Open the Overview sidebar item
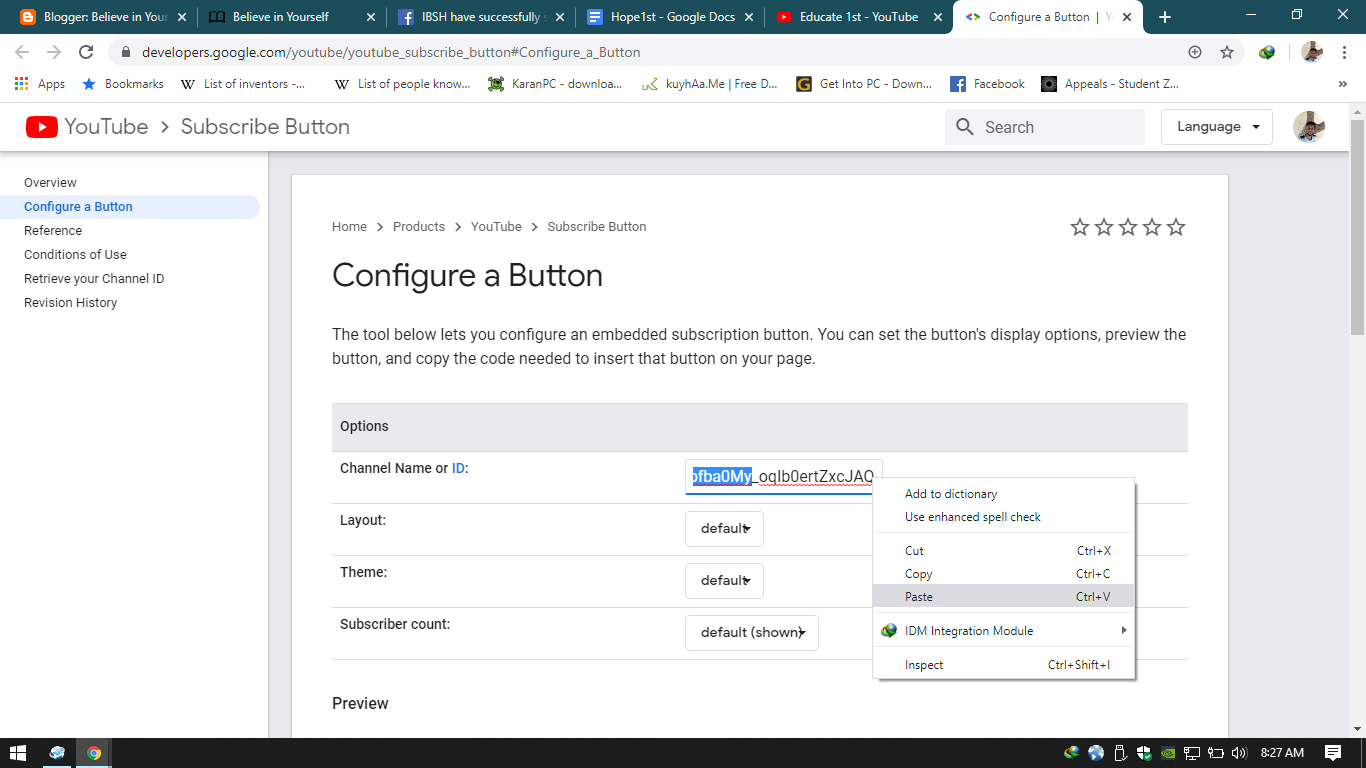The width and height of the screenshot is (1366, 768). tap(50, 183)
